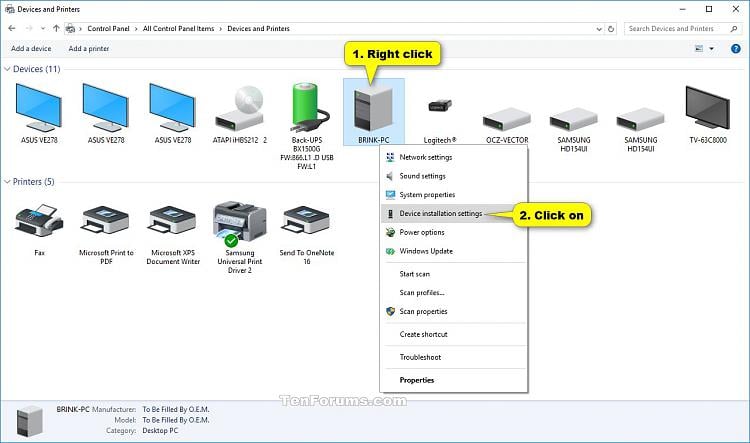Choose Start scan from context menu
This screenshot has width=750, height=443.
coord(453,274)
